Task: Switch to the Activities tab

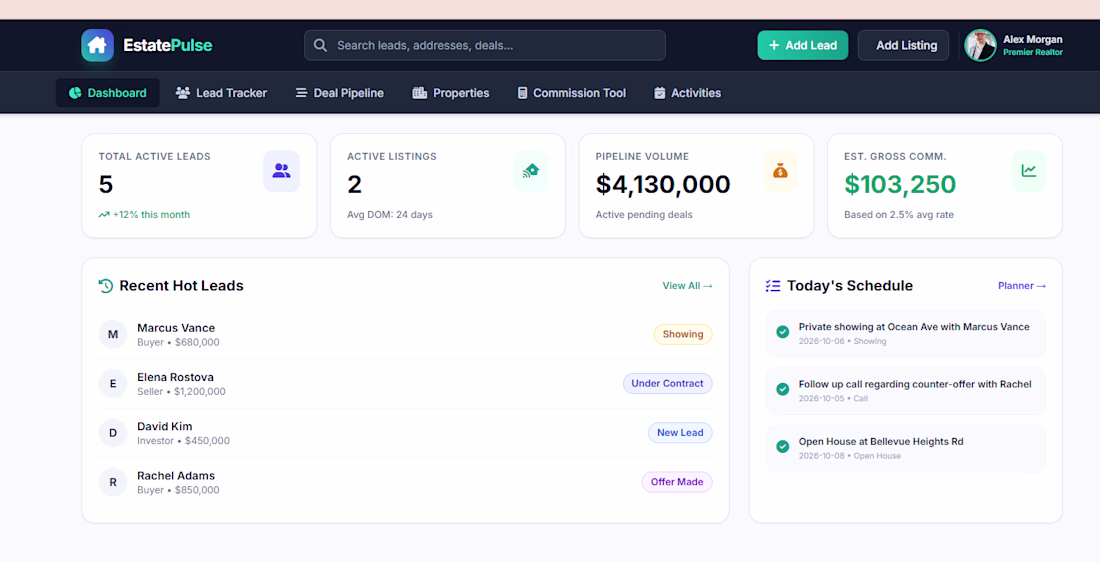Action: pyautogui.click(x=688, y=93)
